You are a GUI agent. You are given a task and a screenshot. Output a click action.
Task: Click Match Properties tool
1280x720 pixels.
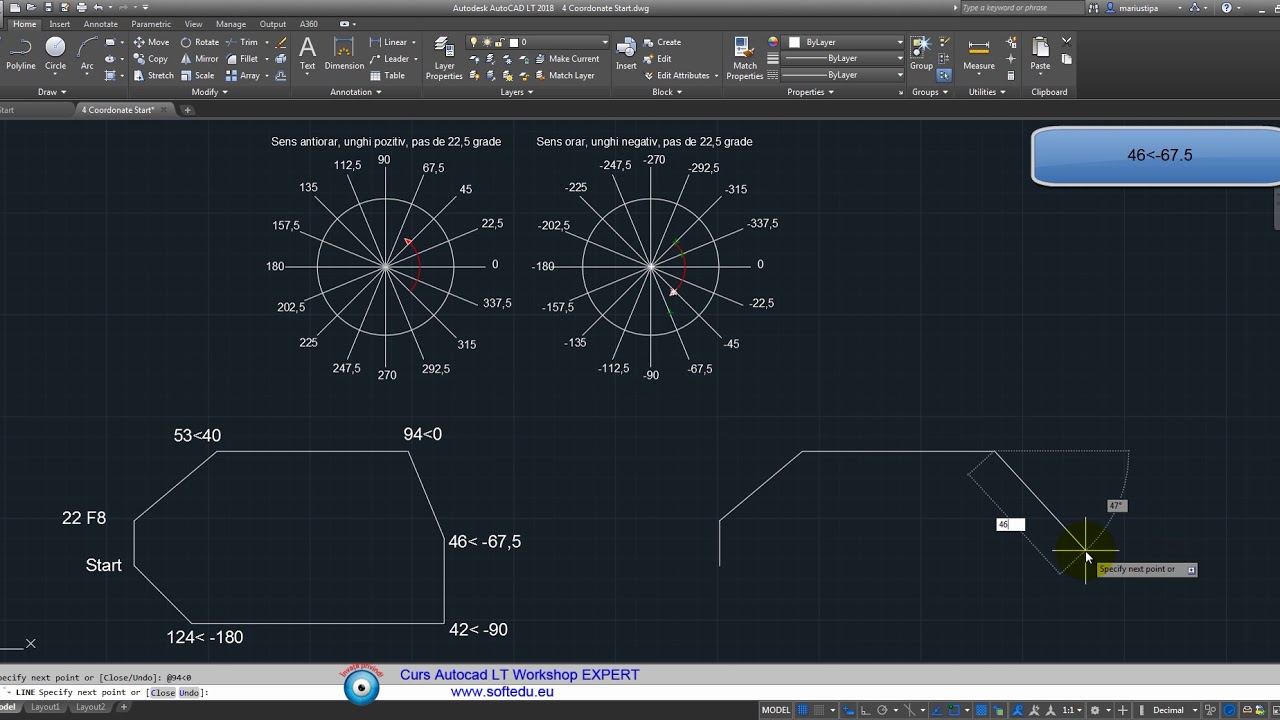coord(744,58)
